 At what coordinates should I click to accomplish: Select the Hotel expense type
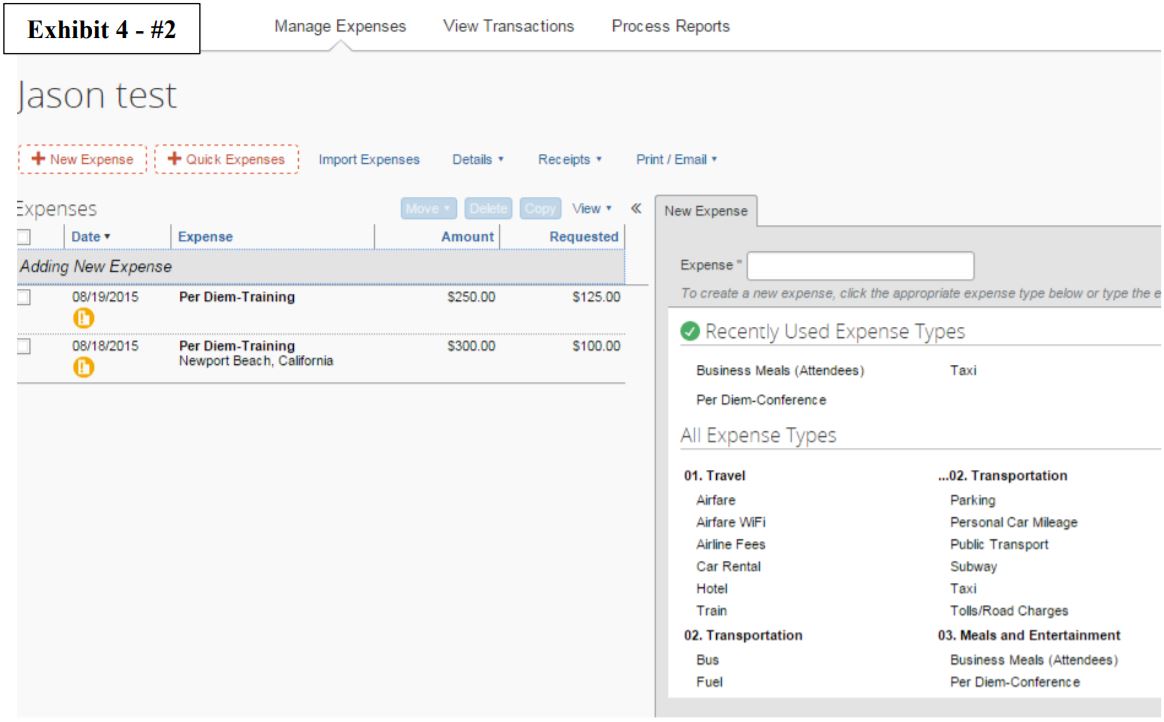click(x=711, y=588)
